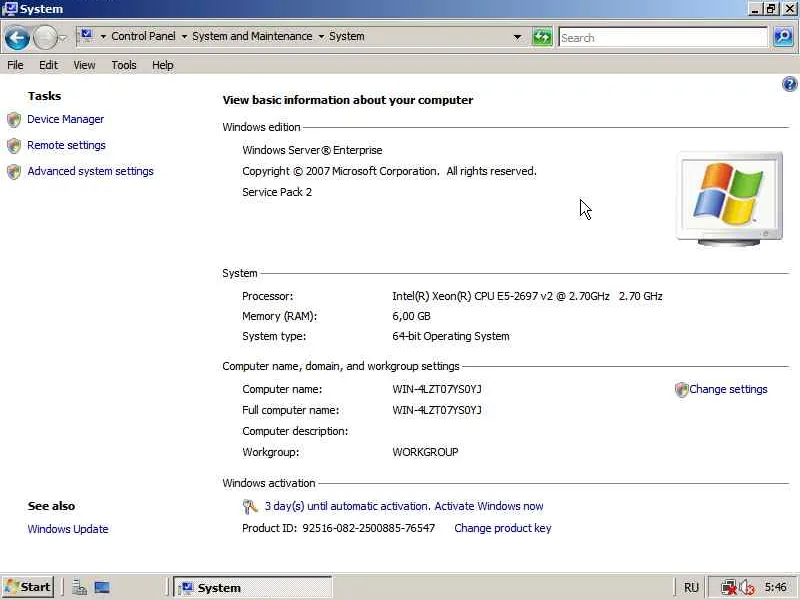
Task: Expand the arrow after System and Maintenance
Action: point(321,37)
